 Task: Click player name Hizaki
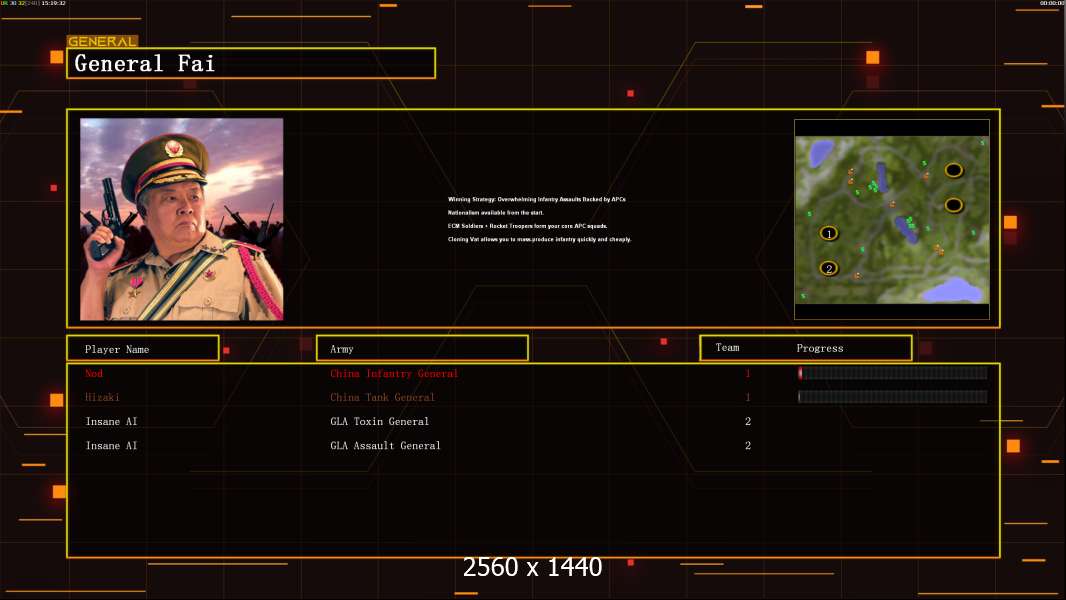click(x=102, y=398)
